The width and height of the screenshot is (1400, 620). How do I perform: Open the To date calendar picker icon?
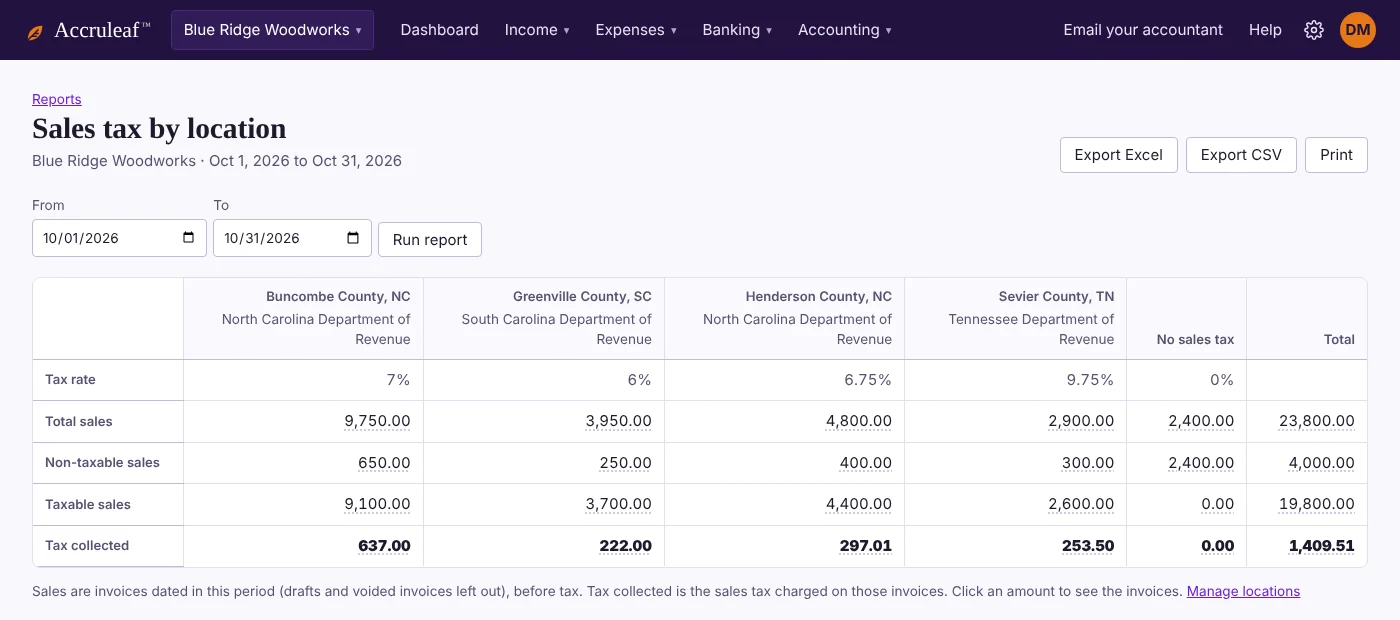tap(353, 238)
